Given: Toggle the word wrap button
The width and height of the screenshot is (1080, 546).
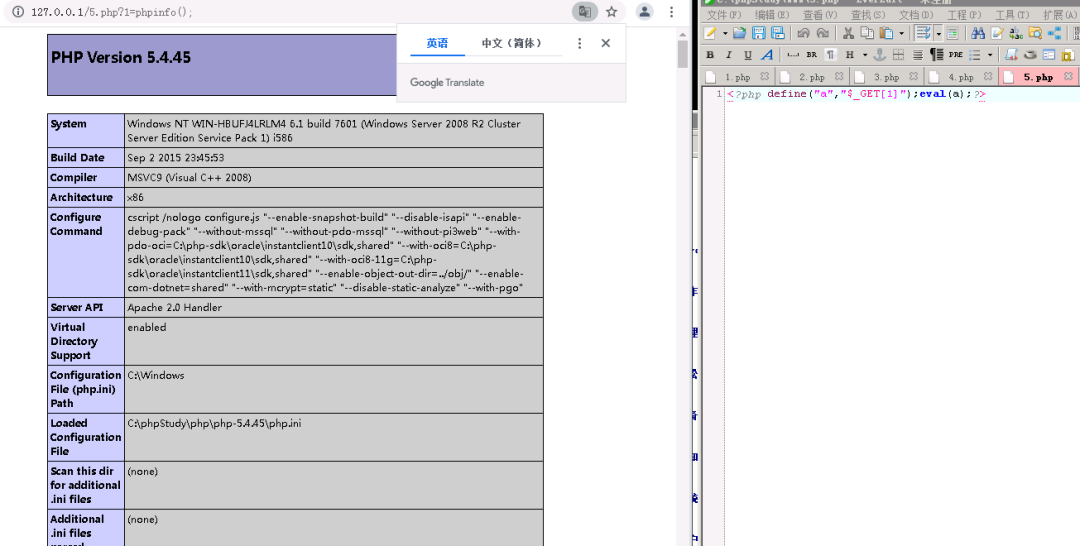Looking at the screenshot, I should point(923,33).
